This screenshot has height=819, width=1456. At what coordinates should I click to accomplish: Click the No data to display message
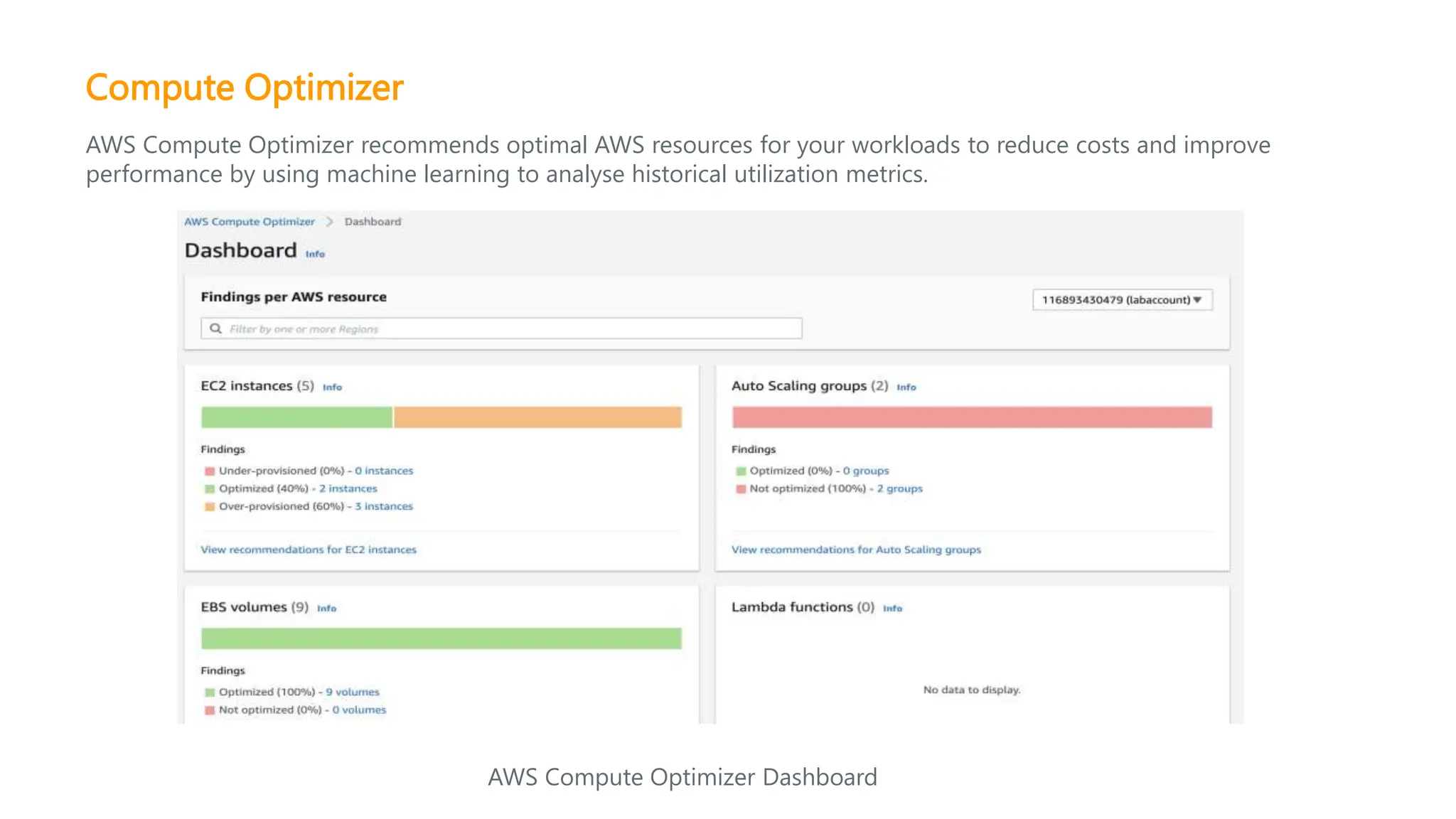[972, 690]
